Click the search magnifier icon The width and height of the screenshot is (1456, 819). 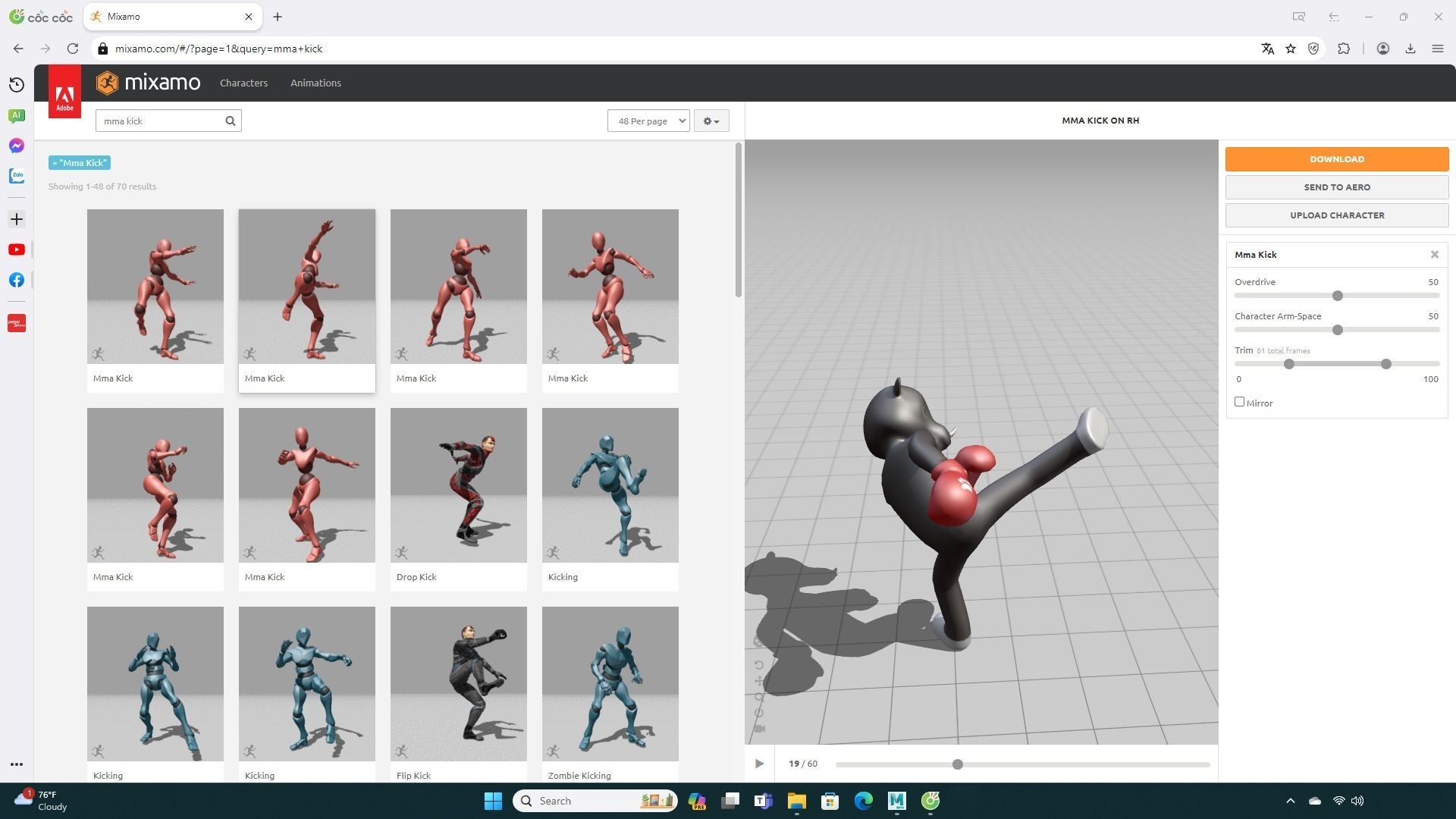231,121
